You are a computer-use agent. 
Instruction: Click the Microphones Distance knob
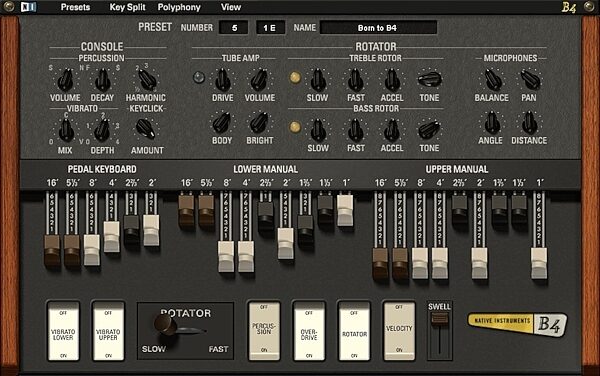point(530,123)
